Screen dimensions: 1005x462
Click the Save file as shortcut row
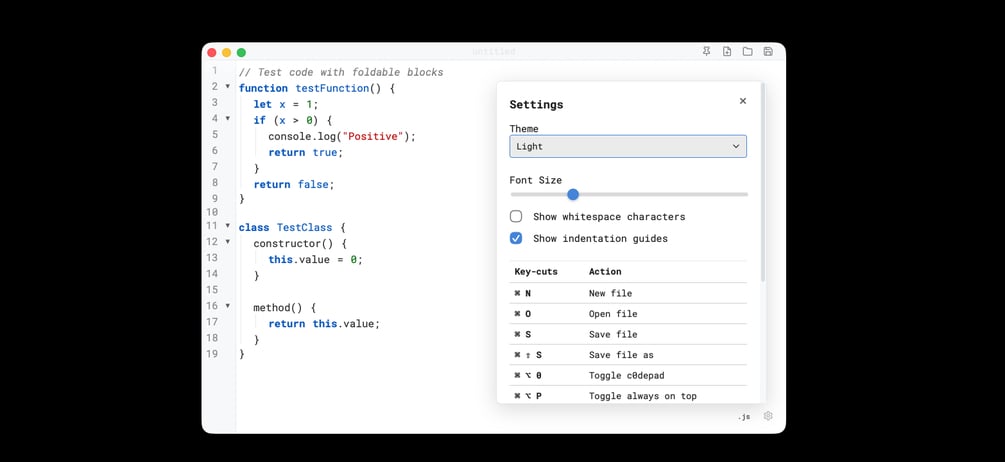click(628, 355)
